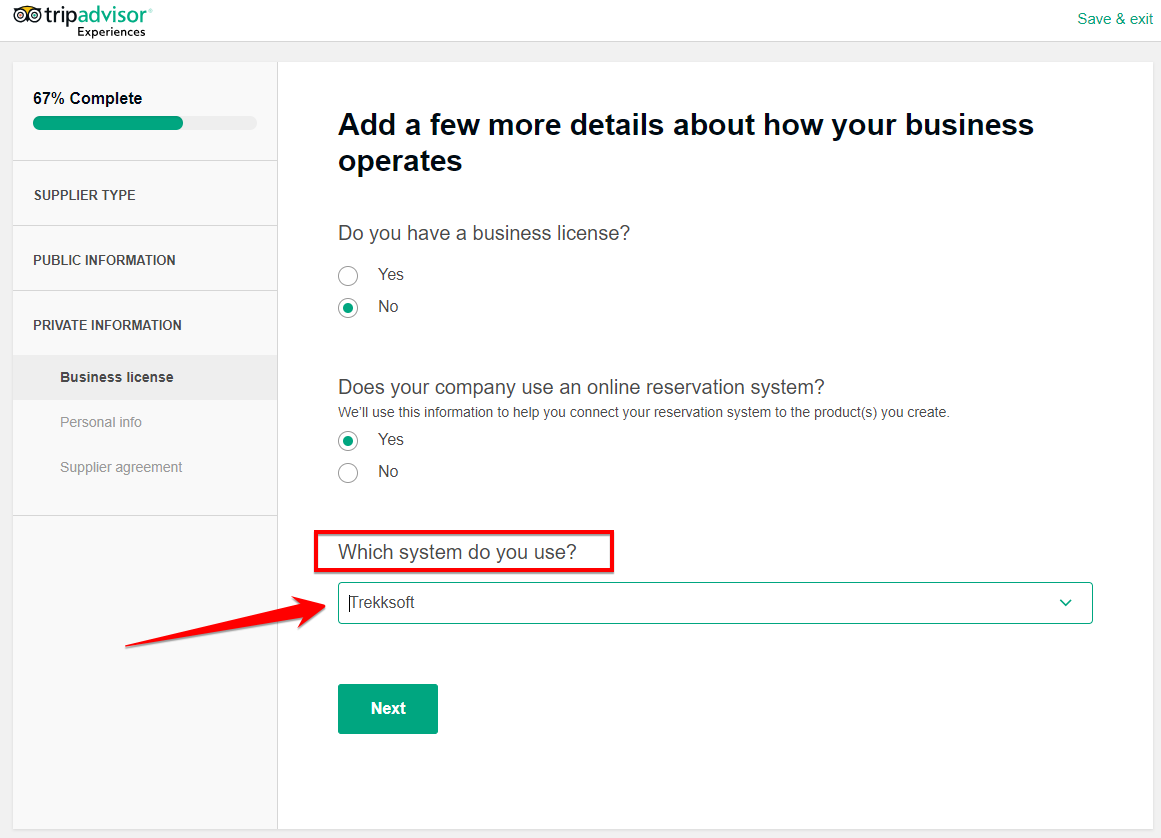Go to Personal info step
1161x838 pixels.
[101, 422]
